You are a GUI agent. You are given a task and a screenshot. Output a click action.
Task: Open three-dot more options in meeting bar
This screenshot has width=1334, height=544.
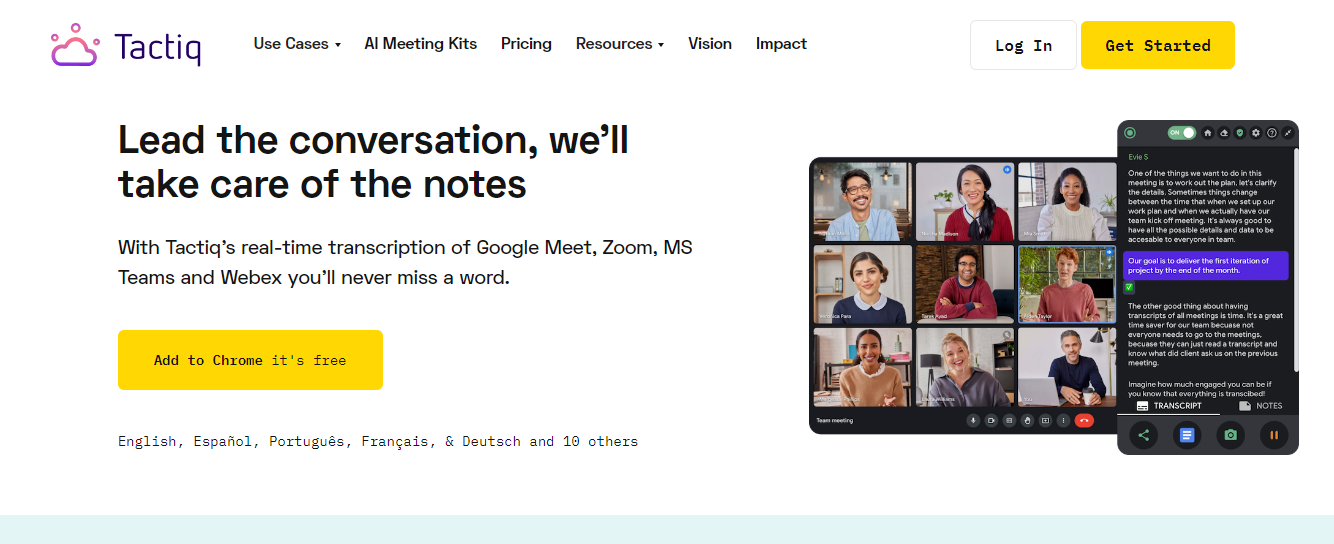[x=1063, y=420]
